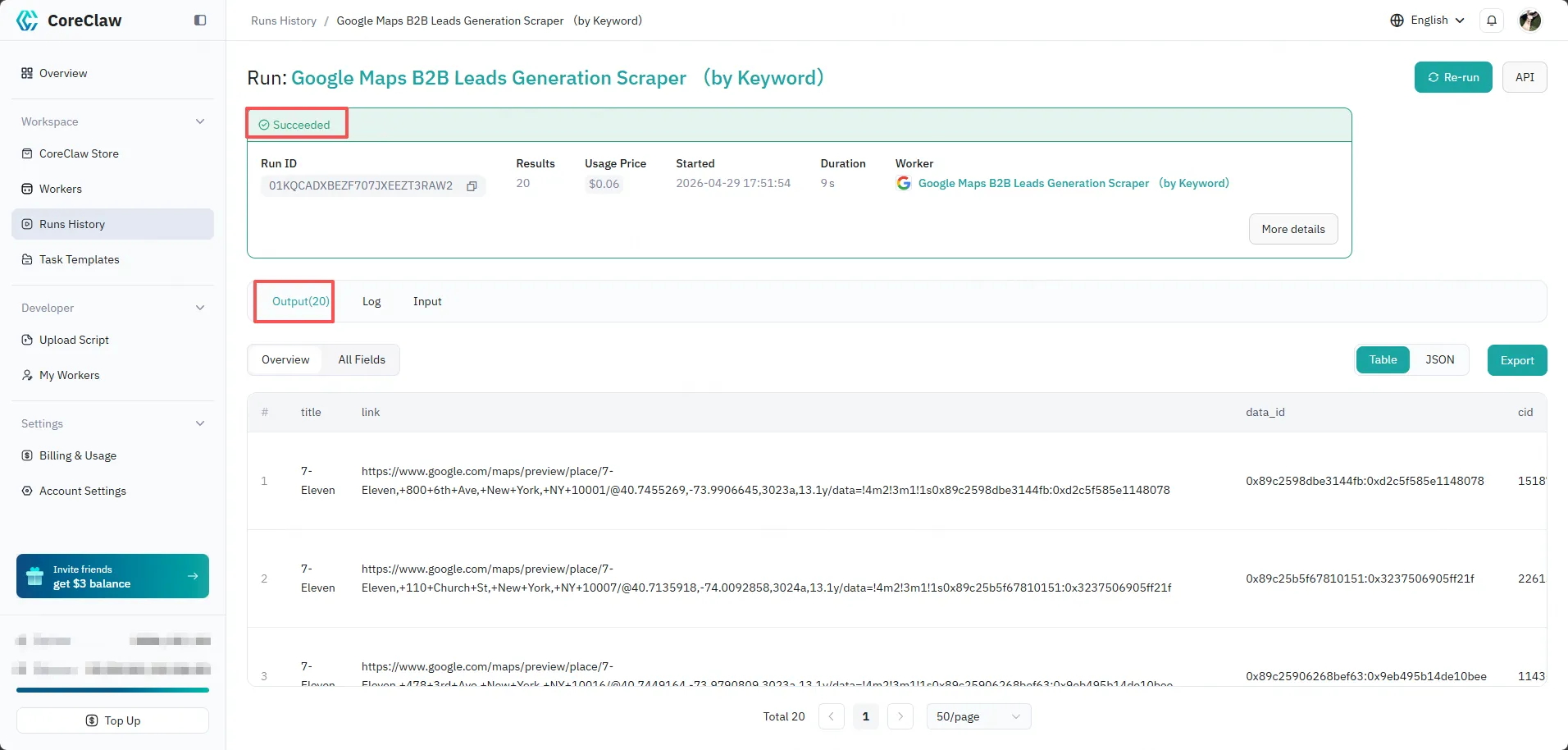The width and height of the screenshot is (1568, 750).
Task: Click the Upload Script icon
Action: click(x=27, y=340)
